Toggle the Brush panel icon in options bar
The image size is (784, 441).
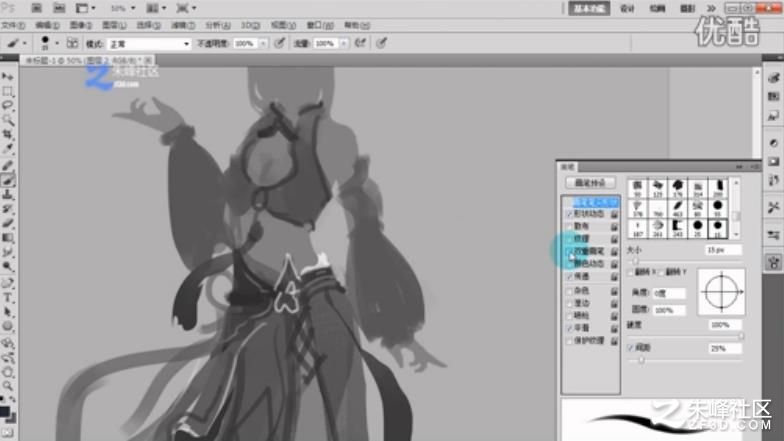(x=72, y=44)
